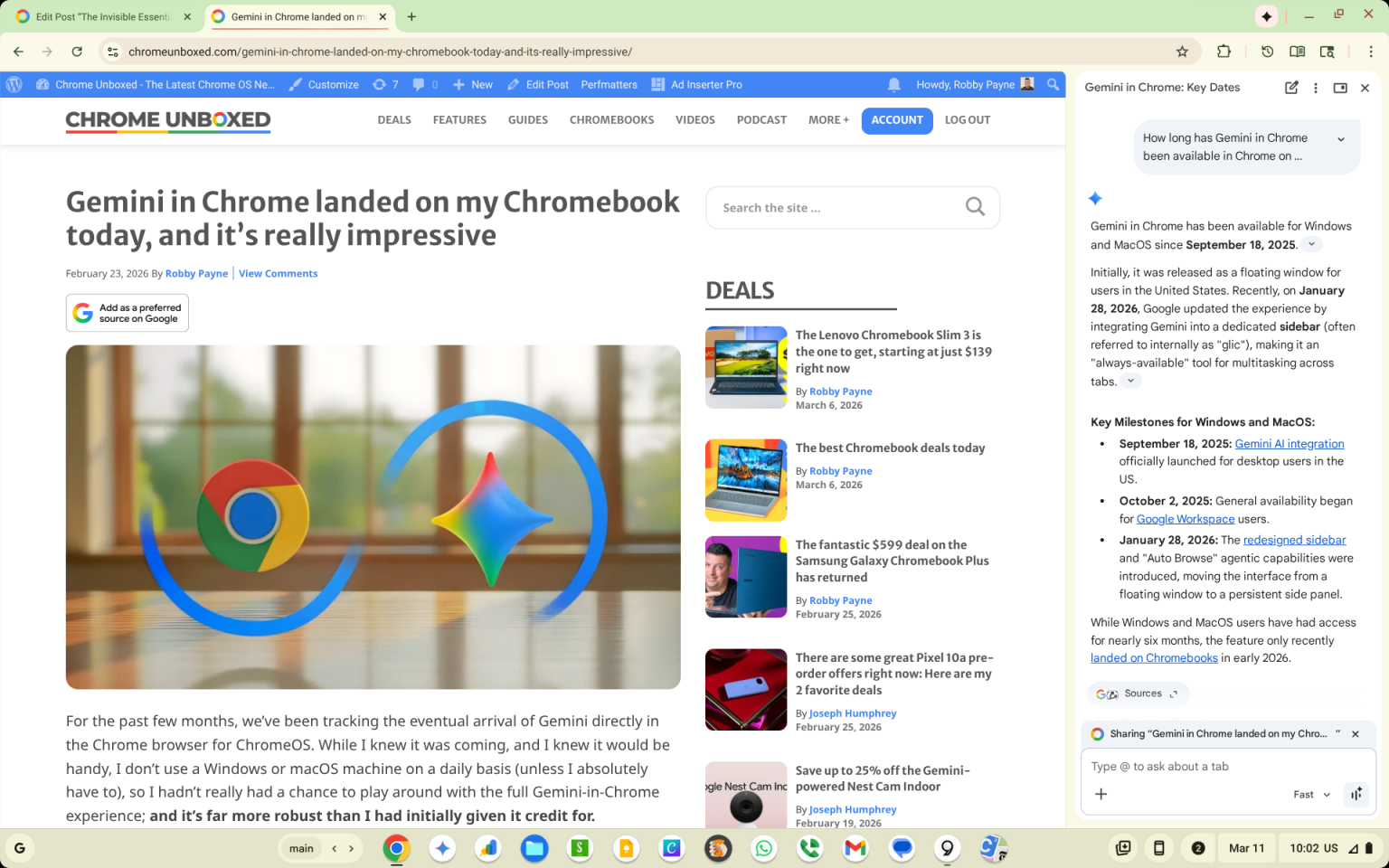Open the reading mode book icon

click(1297, 52)
